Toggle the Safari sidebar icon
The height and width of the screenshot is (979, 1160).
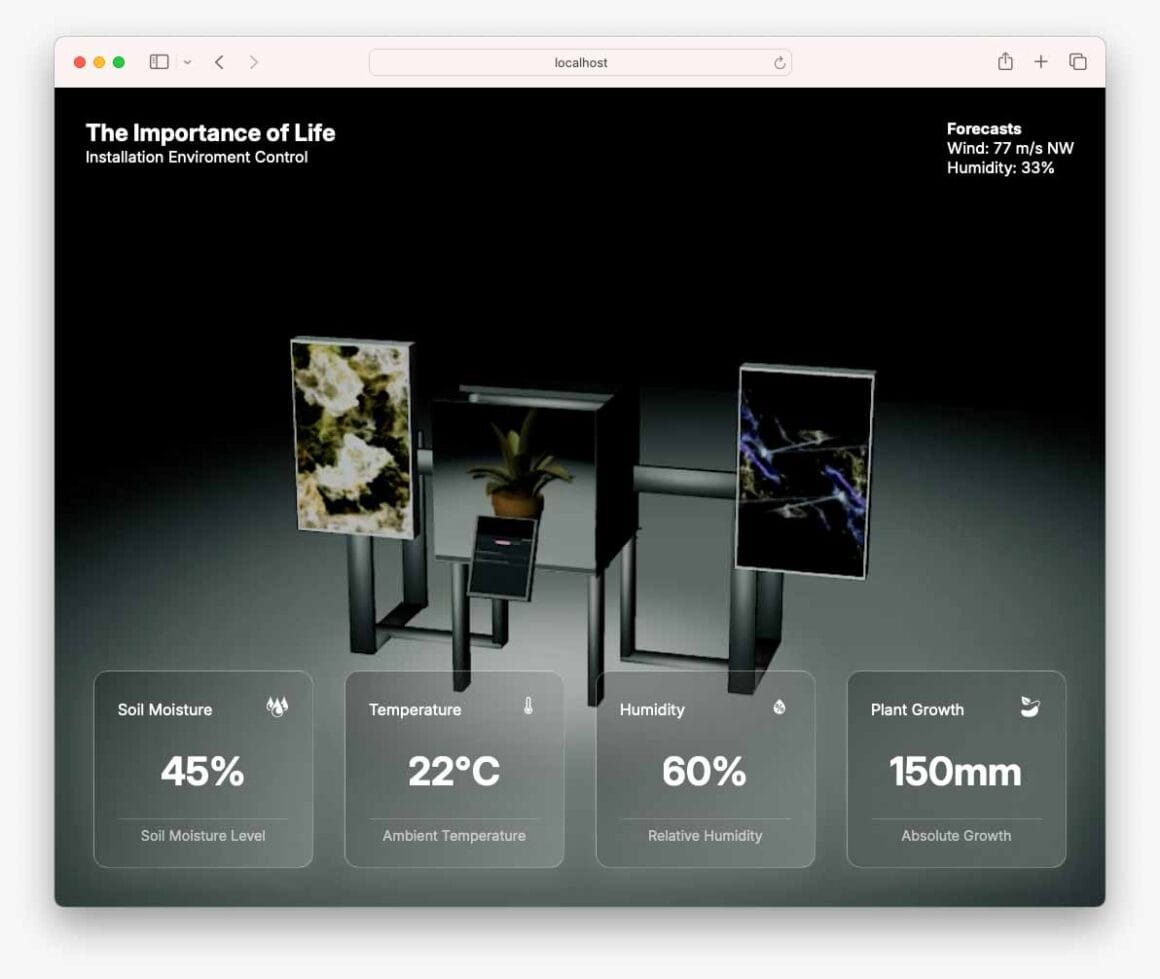[159, 62]
